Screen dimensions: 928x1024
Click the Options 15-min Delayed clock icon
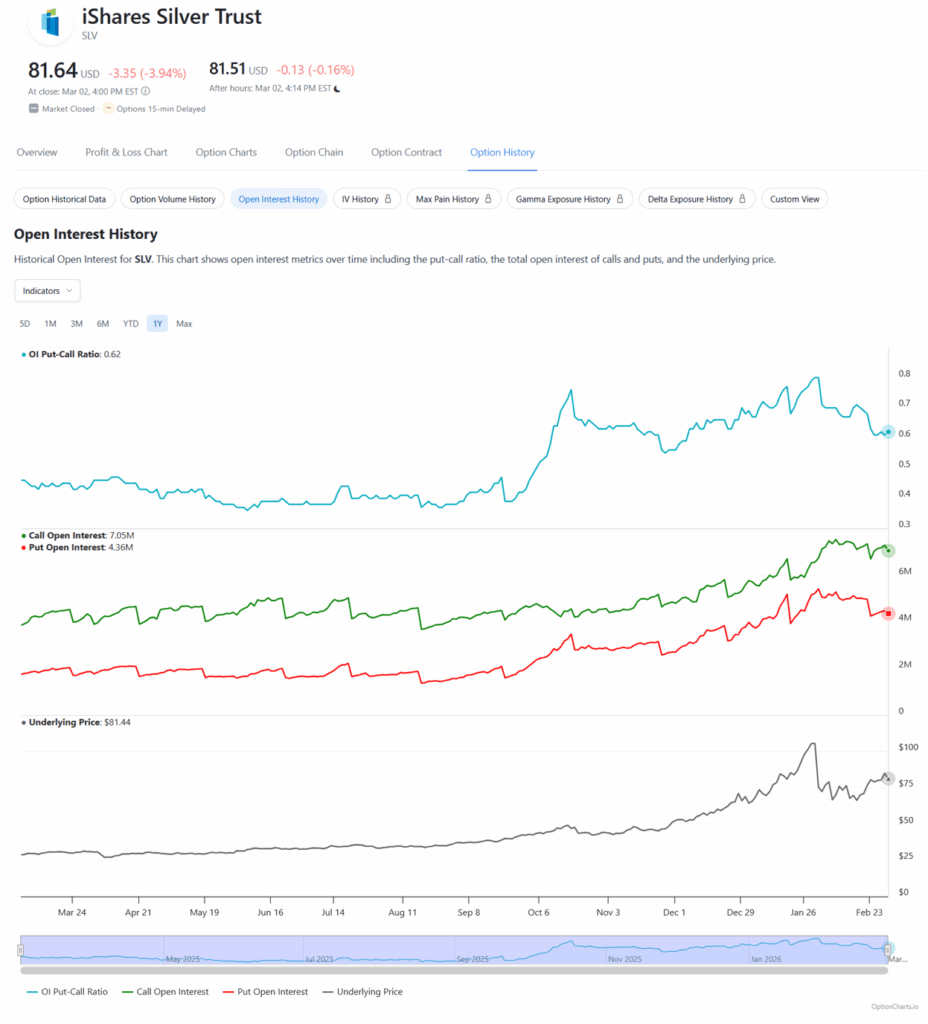click(x=109, y=109)
